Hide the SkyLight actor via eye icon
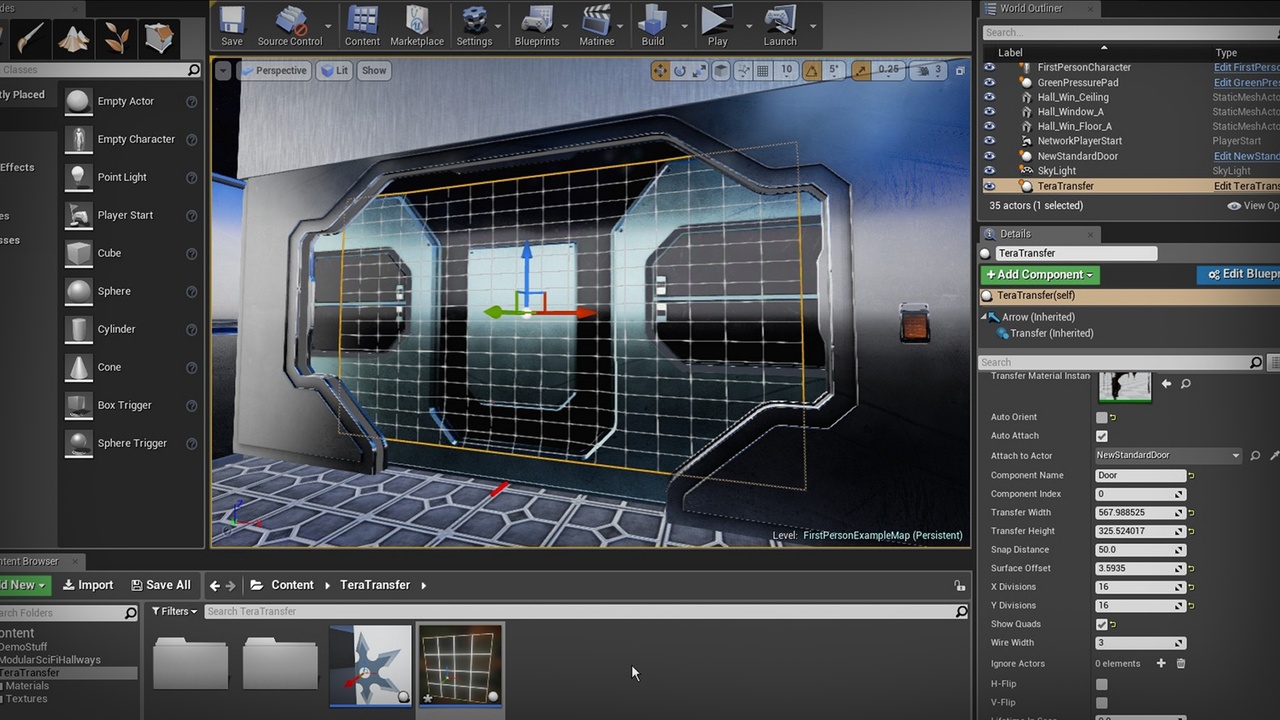 (x=989, y=171)
